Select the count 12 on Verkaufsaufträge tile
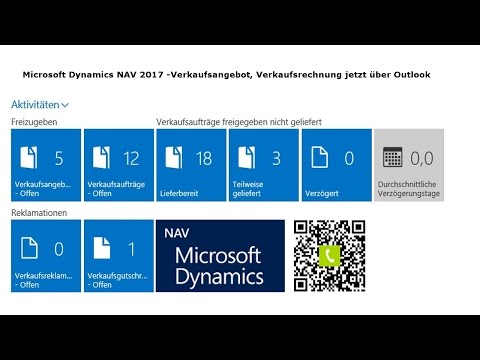This screenshot has height=360, width=480. [x=131, y=158]
